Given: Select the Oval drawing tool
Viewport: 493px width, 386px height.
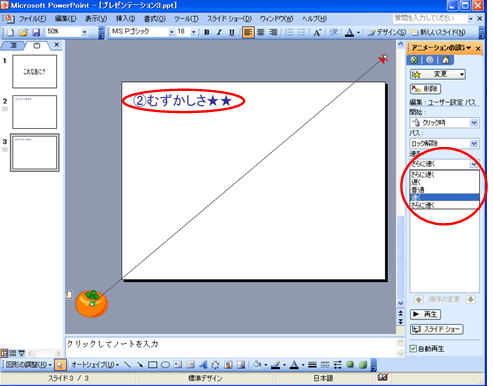Looking at the screenshot, I should click(x=165, y=365).
